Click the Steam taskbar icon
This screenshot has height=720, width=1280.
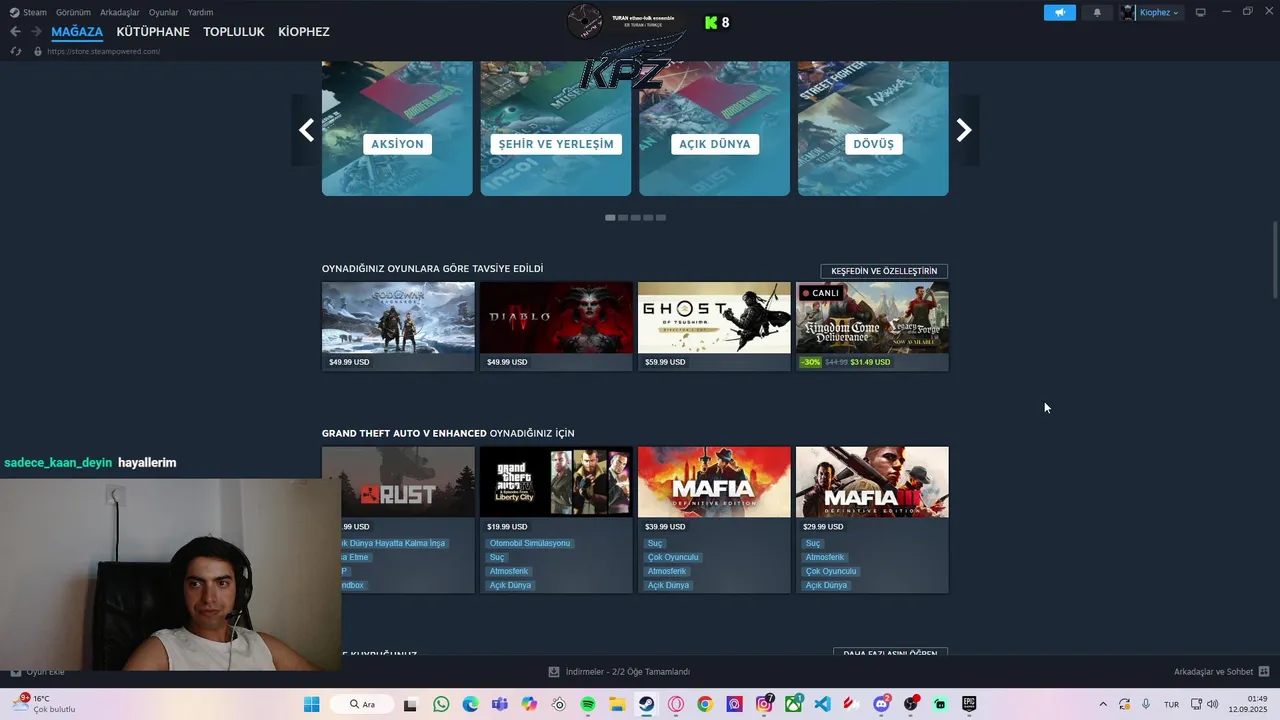(x=646, y=704)
